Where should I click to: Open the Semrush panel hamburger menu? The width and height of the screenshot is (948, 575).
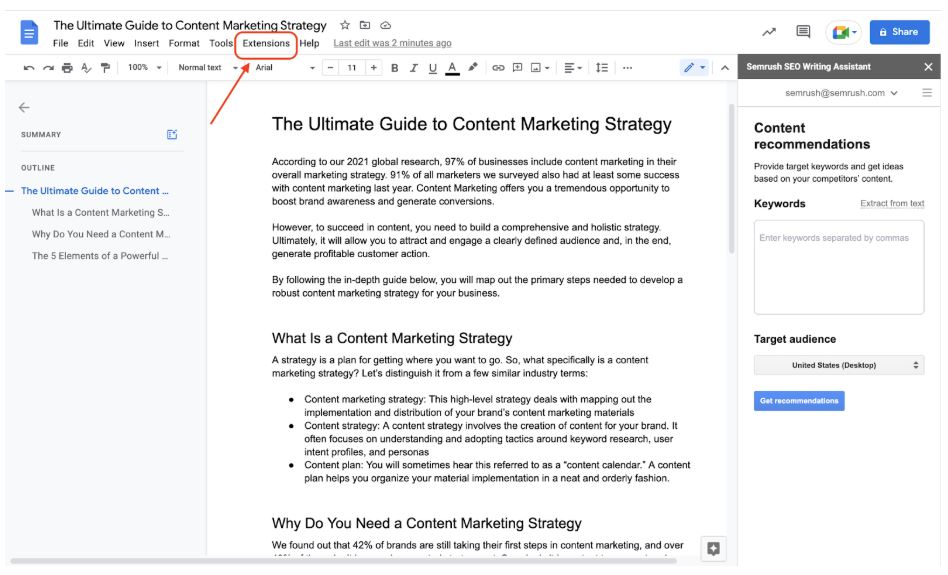point(927,93)
